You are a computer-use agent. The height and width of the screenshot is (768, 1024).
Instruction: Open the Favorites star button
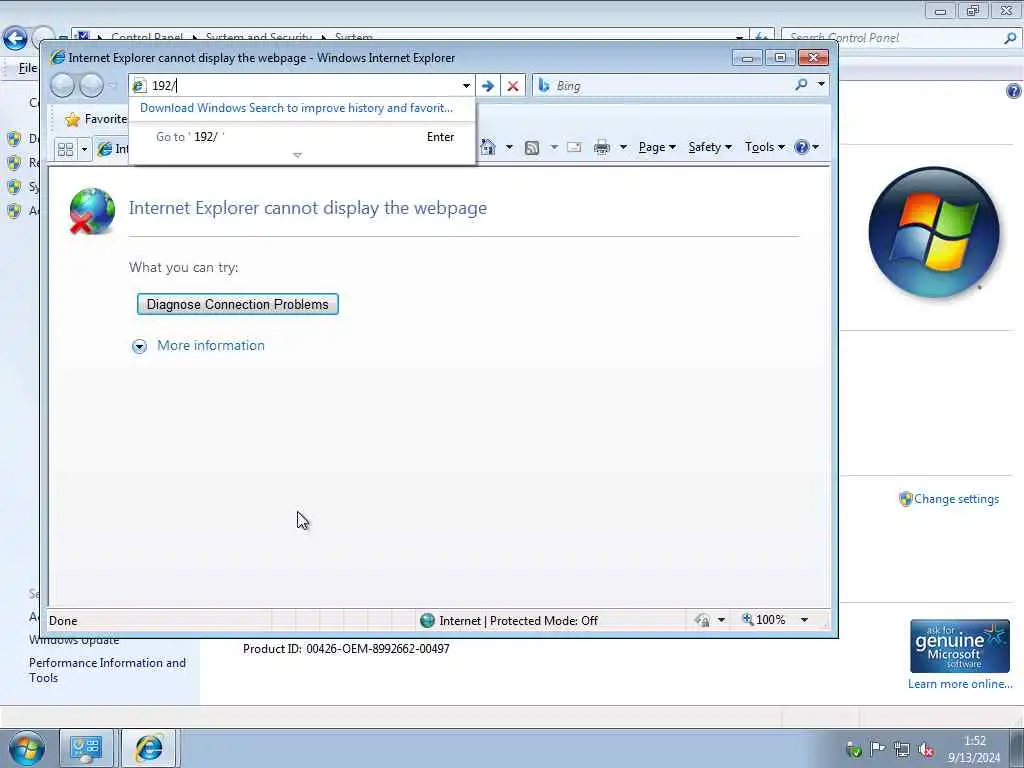coord(95,119)
